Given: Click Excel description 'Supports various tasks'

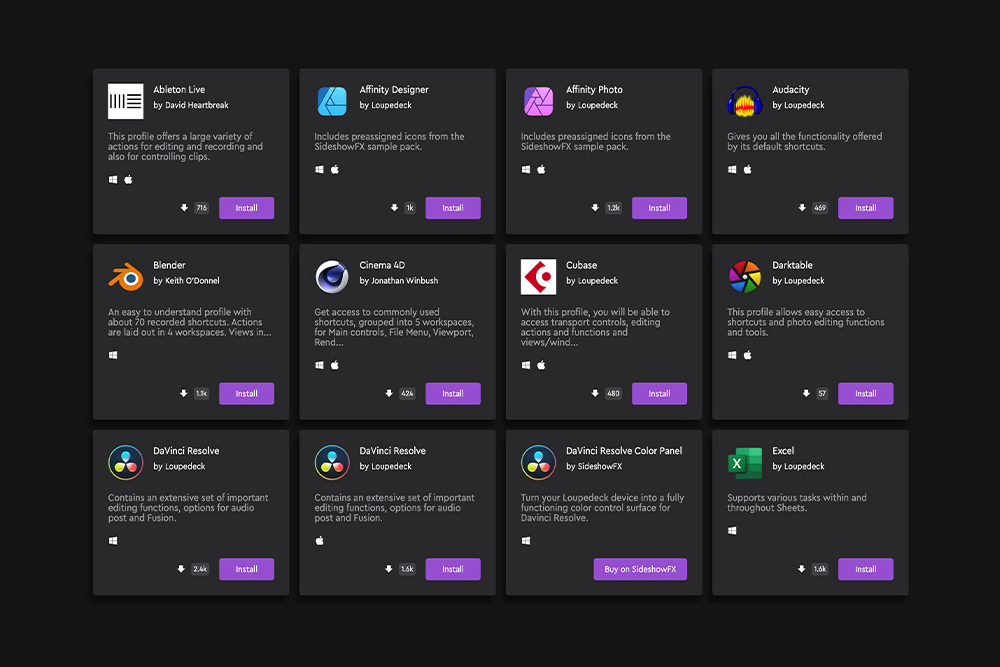Looking at the screenshot, I should click(797, 502).
